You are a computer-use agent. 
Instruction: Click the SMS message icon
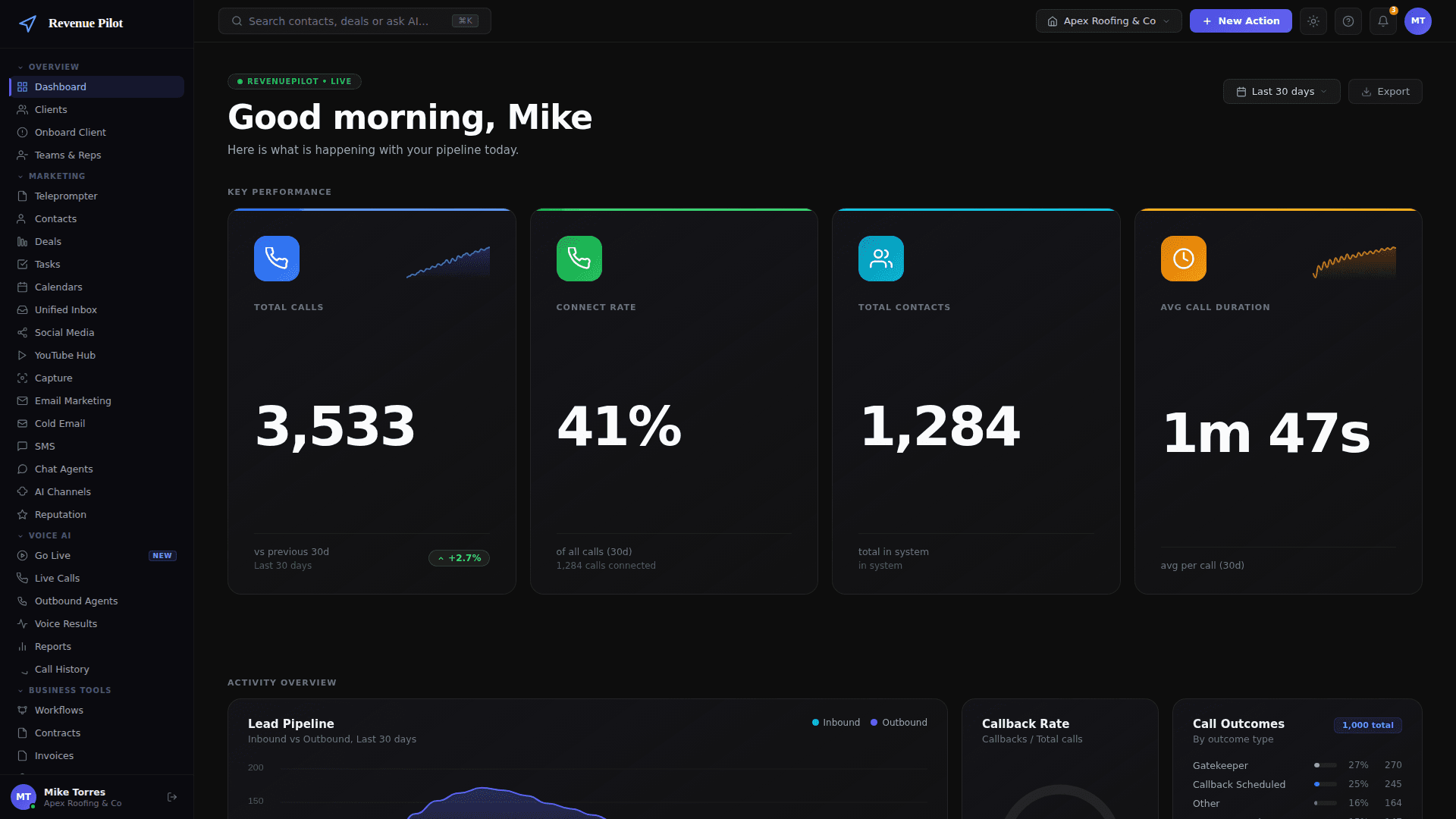coord(22,447)
